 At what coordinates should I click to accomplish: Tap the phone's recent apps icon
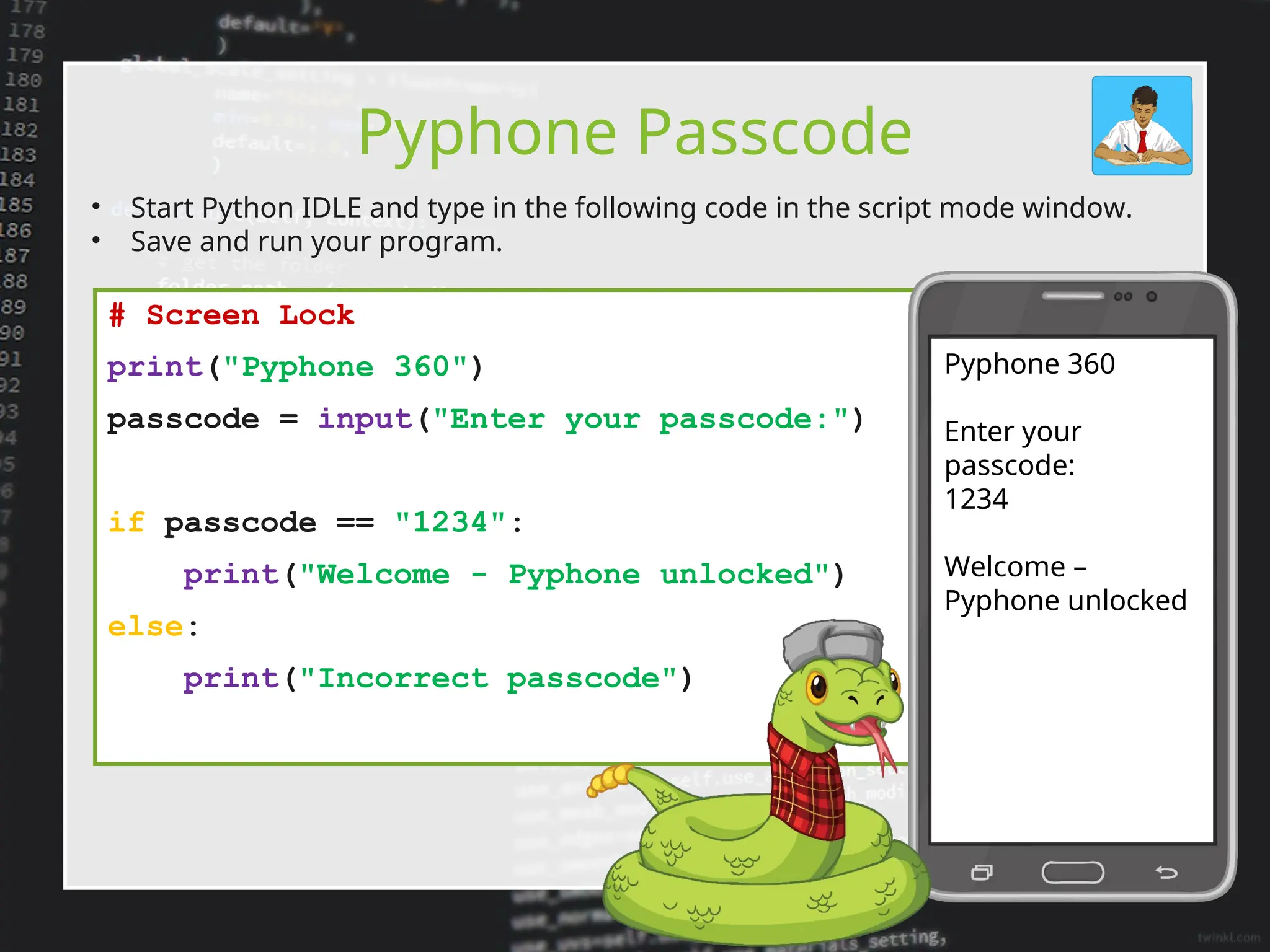(982, 872)
